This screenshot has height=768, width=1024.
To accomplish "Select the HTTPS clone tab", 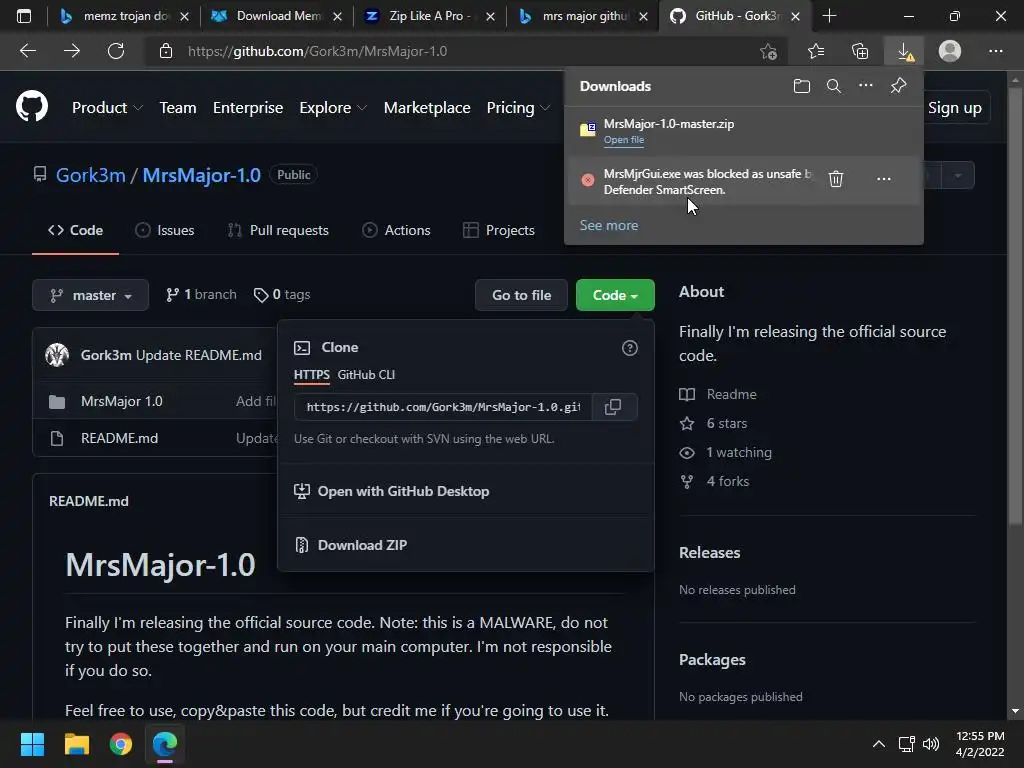I will pyautogui.click(x=312, y=375).
